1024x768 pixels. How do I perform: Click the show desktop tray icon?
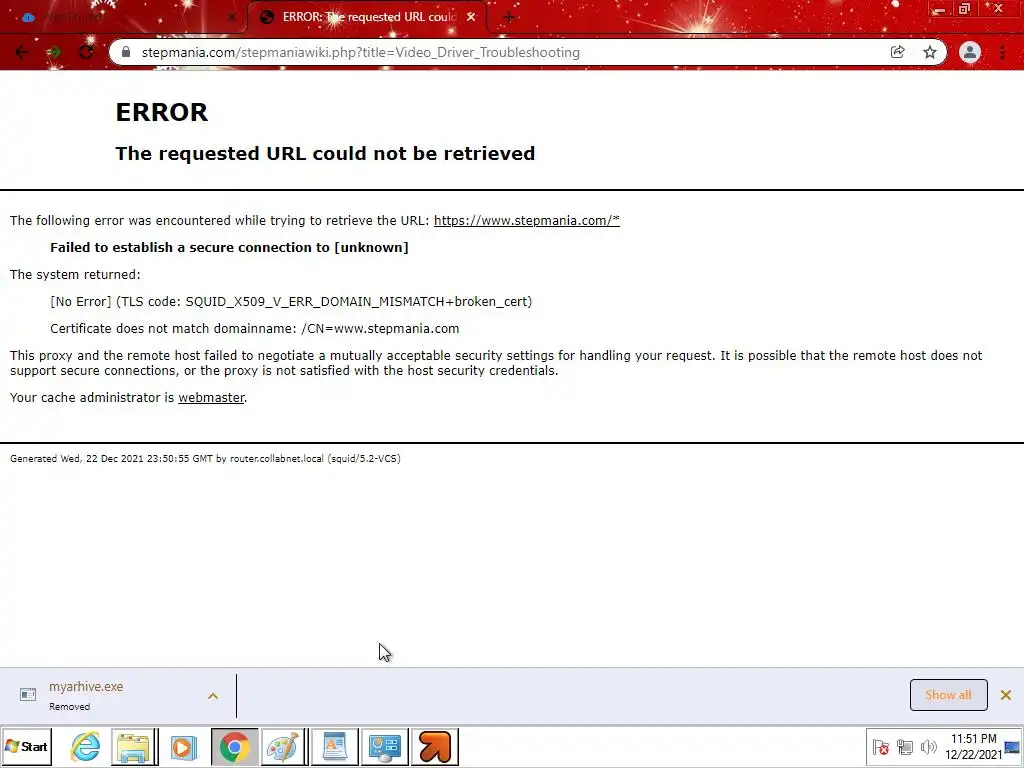[1012, 747]
